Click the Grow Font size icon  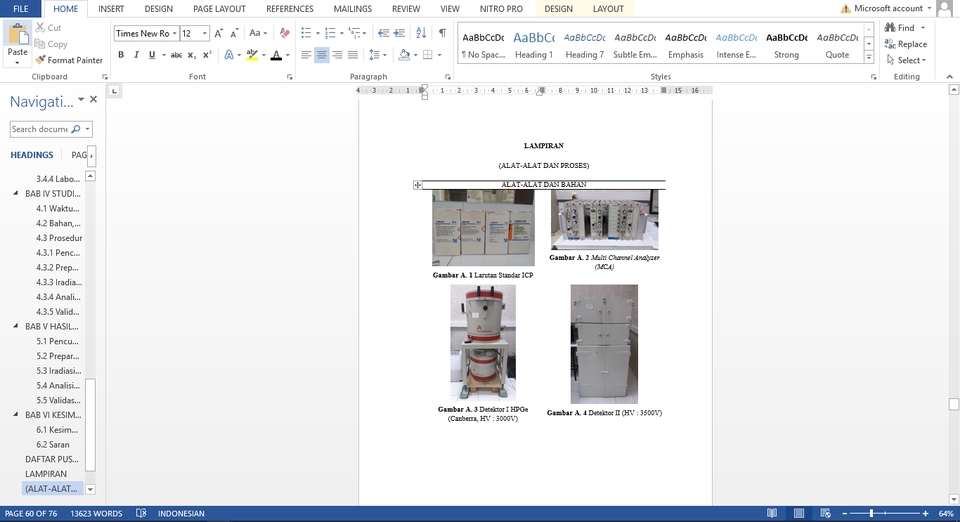[219, 33]
